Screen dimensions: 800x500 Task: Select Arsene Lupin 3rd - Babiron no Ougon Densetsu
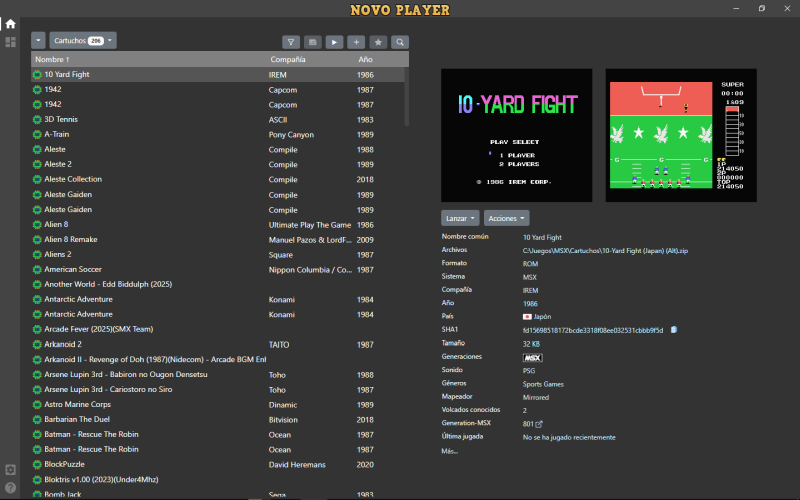[x=218, y=374]
